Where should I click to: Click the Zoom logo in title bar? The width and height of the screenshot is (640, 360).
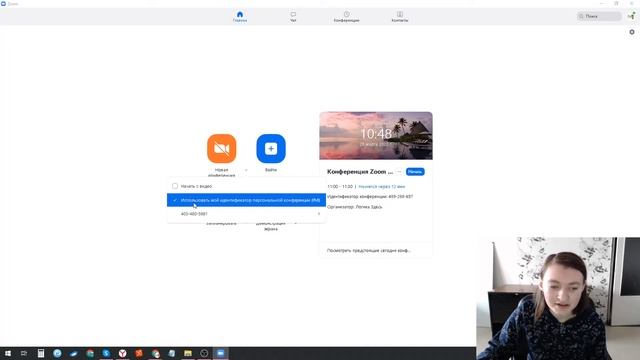[3, 4]
